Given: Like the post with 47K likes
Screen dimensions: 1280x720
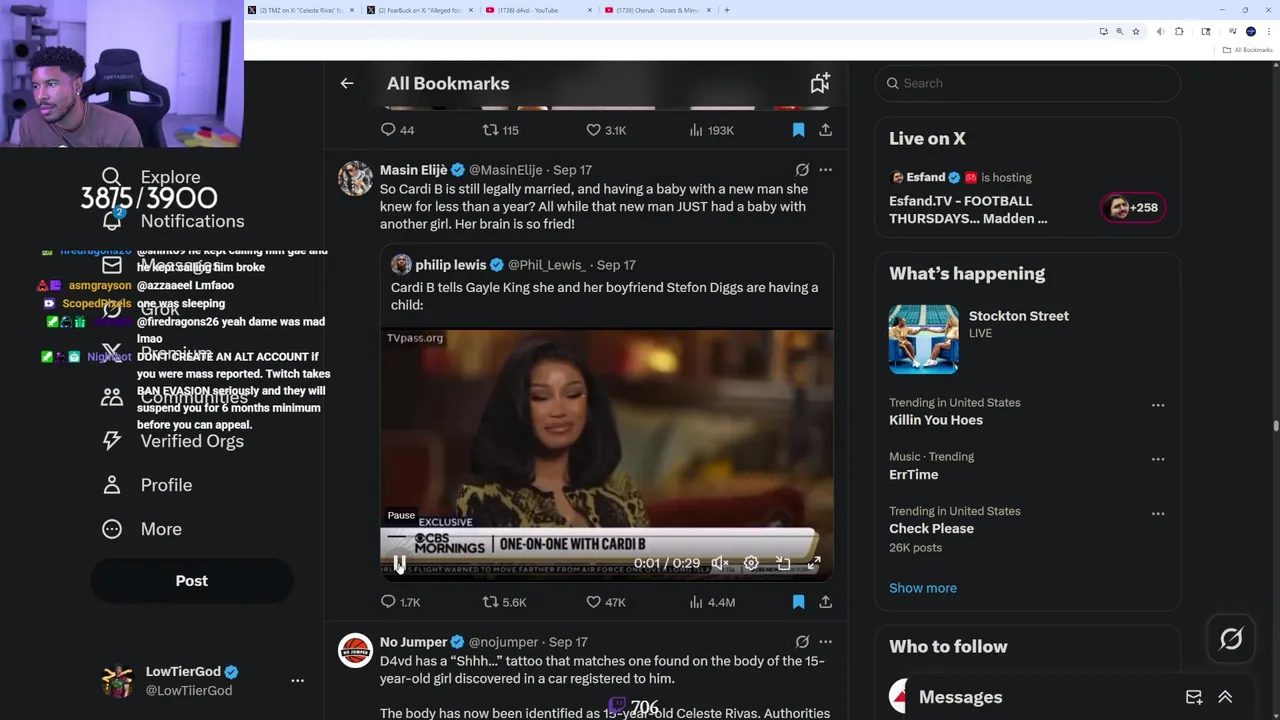Looking at the screenshot, I should pos(605,602).
